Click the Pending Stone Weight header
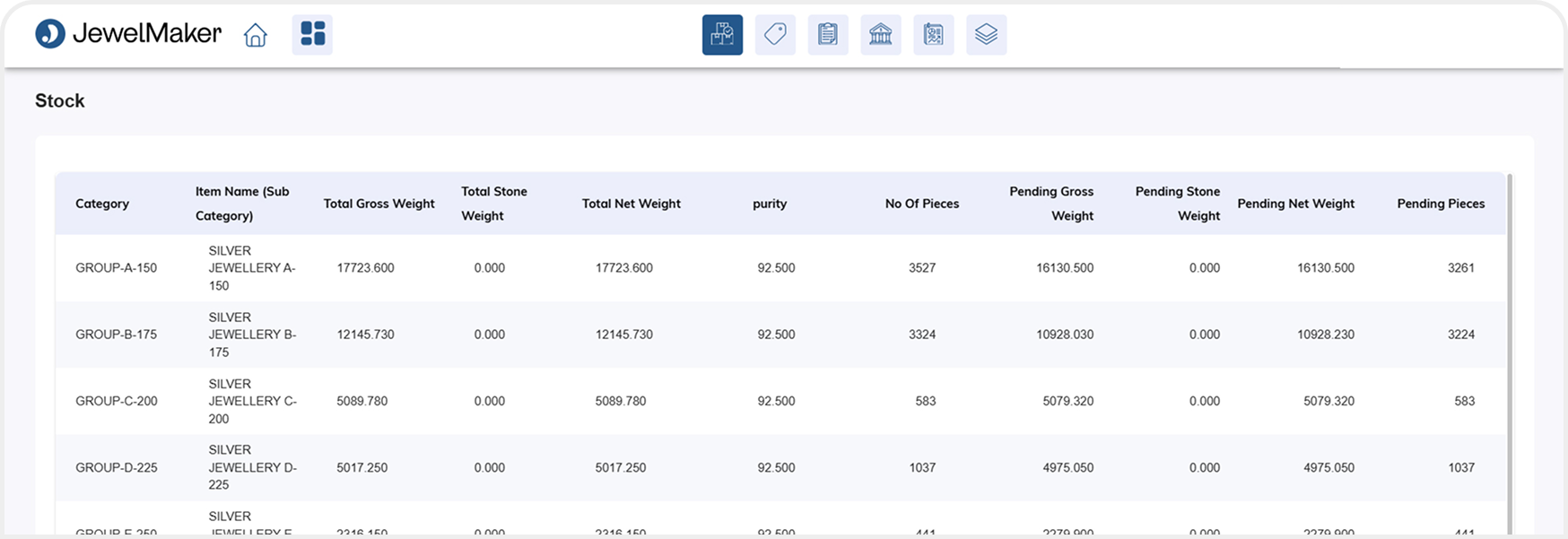Viewport: 1568px width, 539px height. coord(1178,204)
